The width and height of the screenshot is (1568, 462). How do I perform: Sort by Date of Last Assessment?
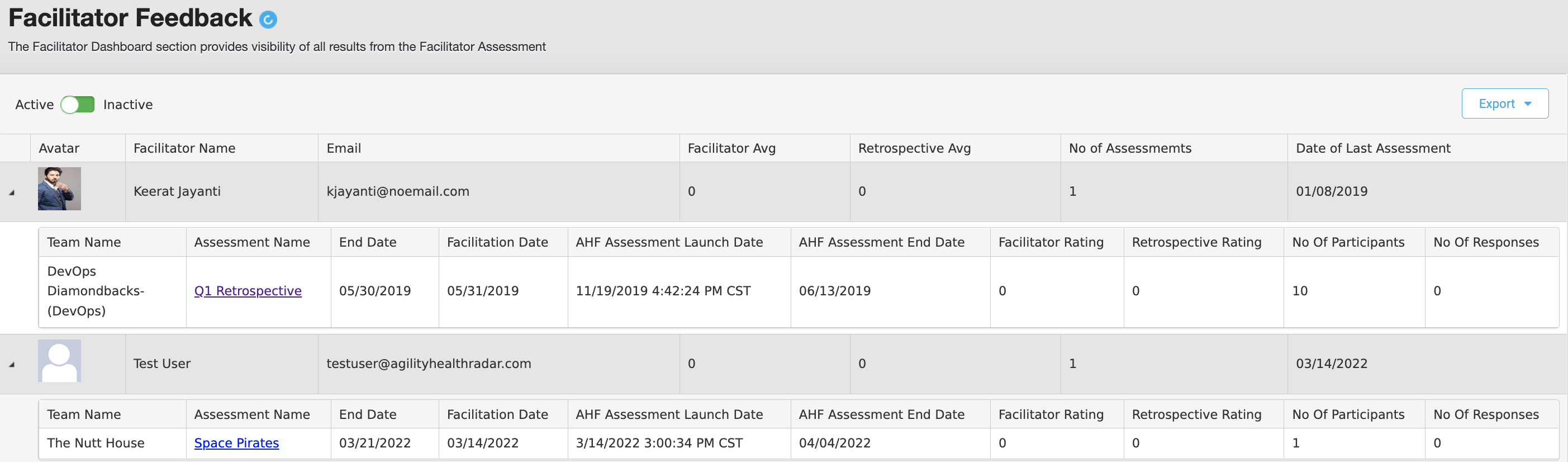[x=1372, y=148]
